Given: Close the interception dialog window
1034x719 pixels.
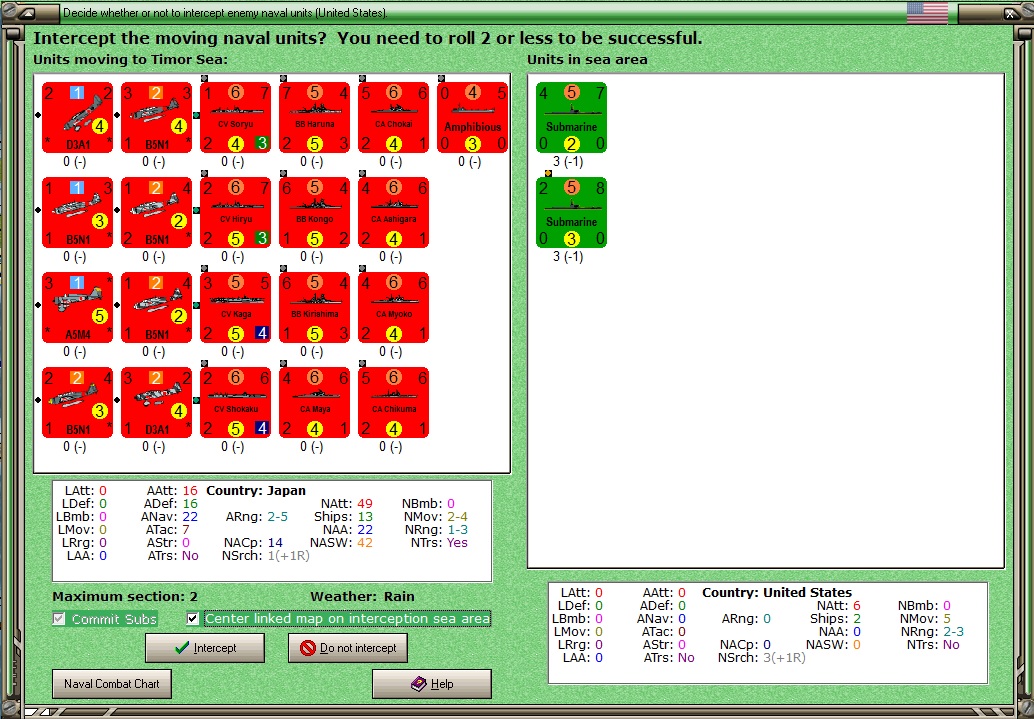Looking at the screenshot, I should pos(1010,13).
